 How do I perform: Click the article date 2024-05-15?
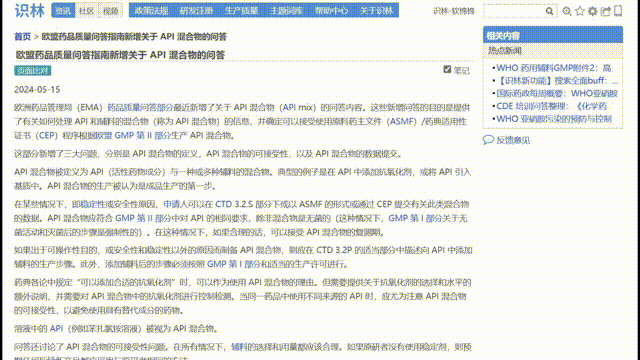[37, 89]
